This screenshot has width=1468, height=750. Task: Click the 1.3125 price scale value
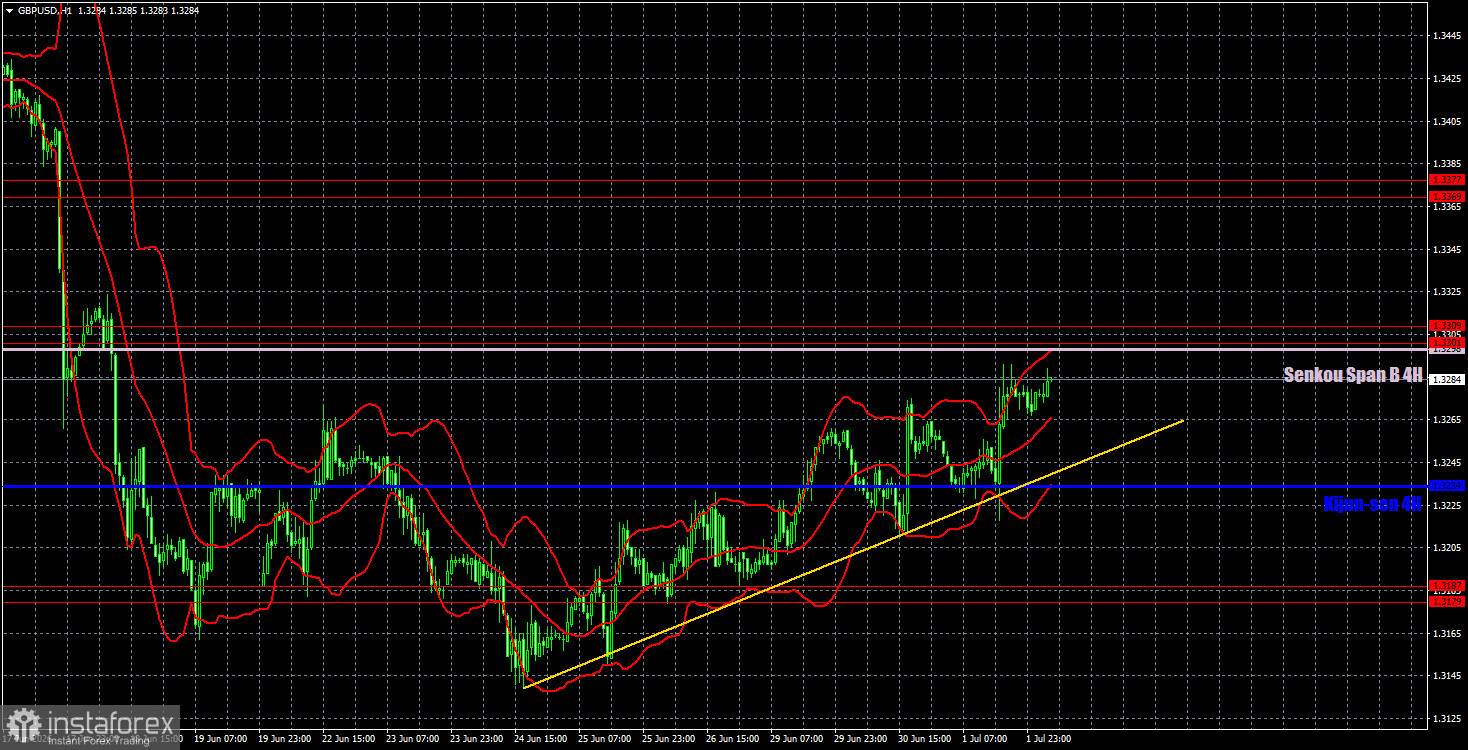coord(1446,720)
